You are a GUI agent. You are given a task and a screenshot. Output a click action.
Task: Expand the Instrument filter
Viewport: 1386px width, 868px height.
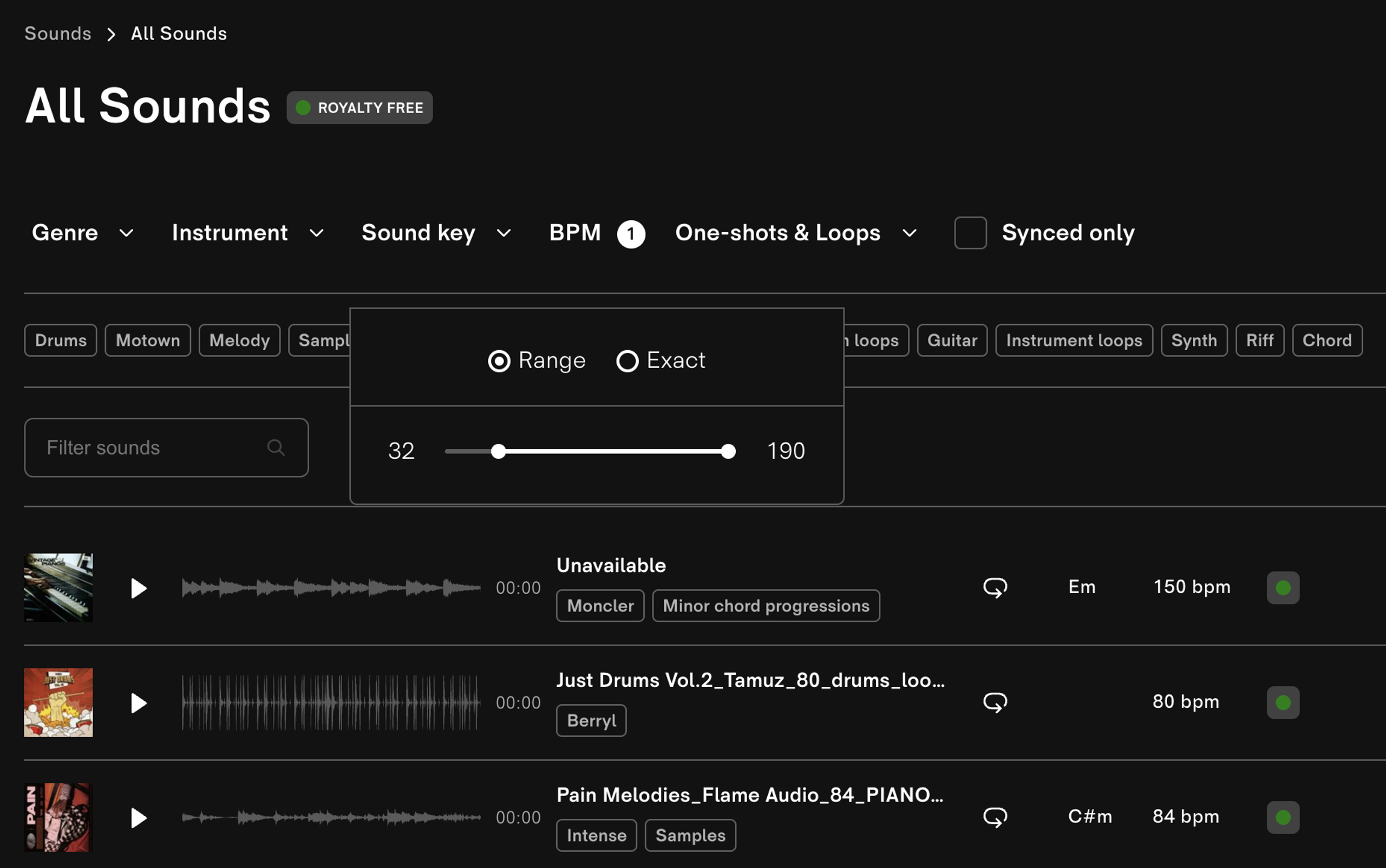tap(247, 233)
